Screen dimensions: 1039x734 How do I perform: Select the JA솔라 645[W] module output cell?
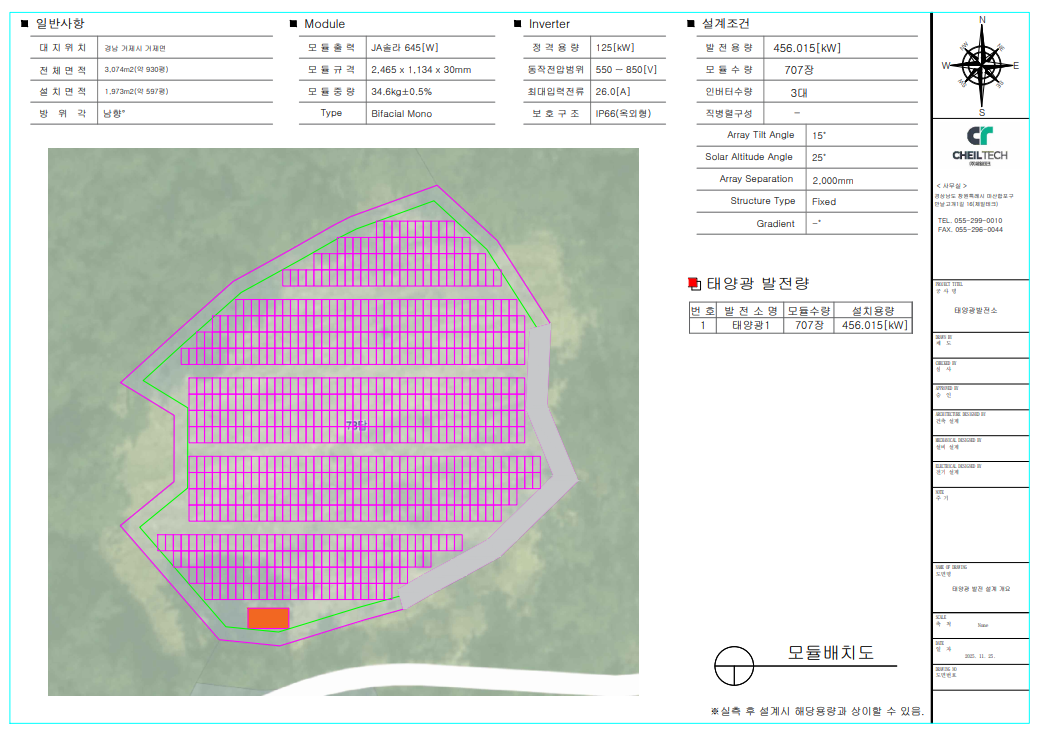tap(404, 47)
